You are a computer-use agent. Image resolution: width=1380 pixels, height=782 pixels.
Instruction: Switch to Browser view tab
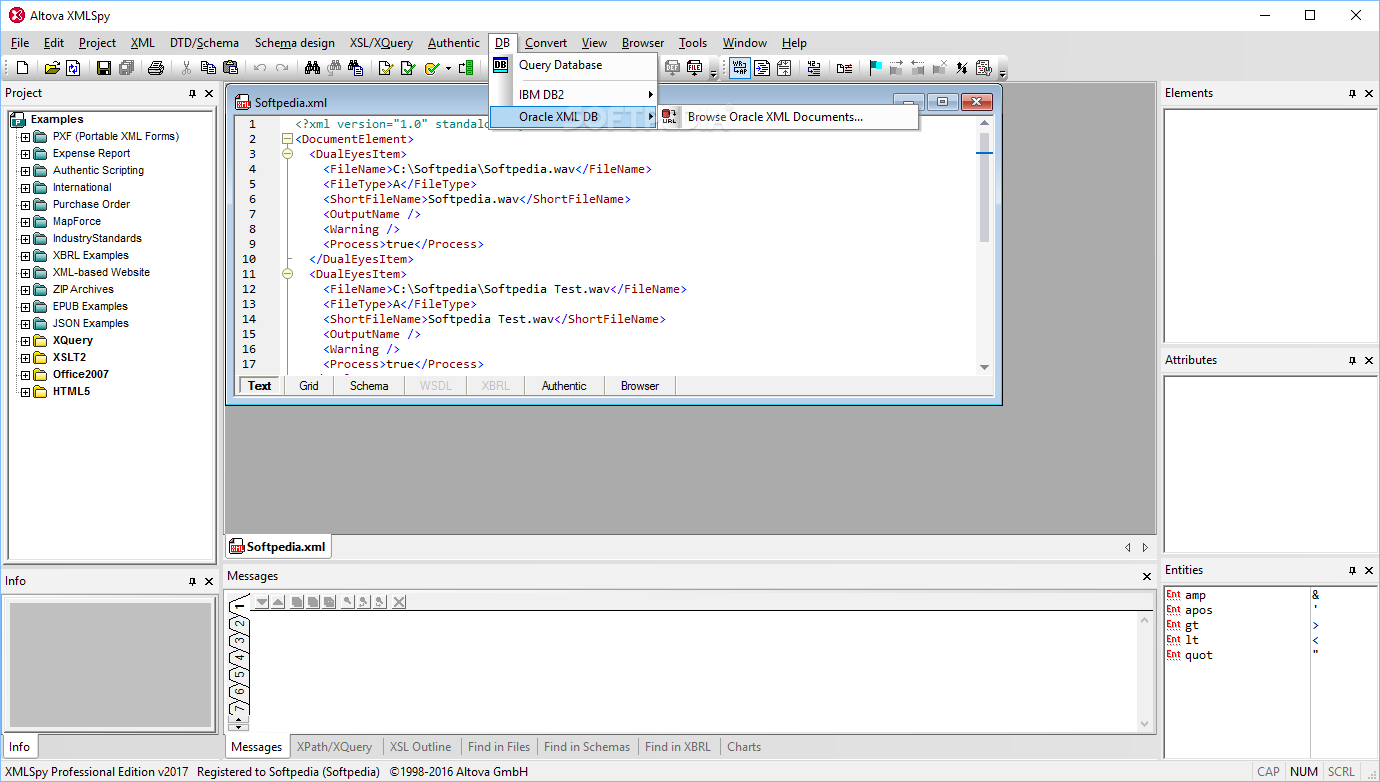640,386
